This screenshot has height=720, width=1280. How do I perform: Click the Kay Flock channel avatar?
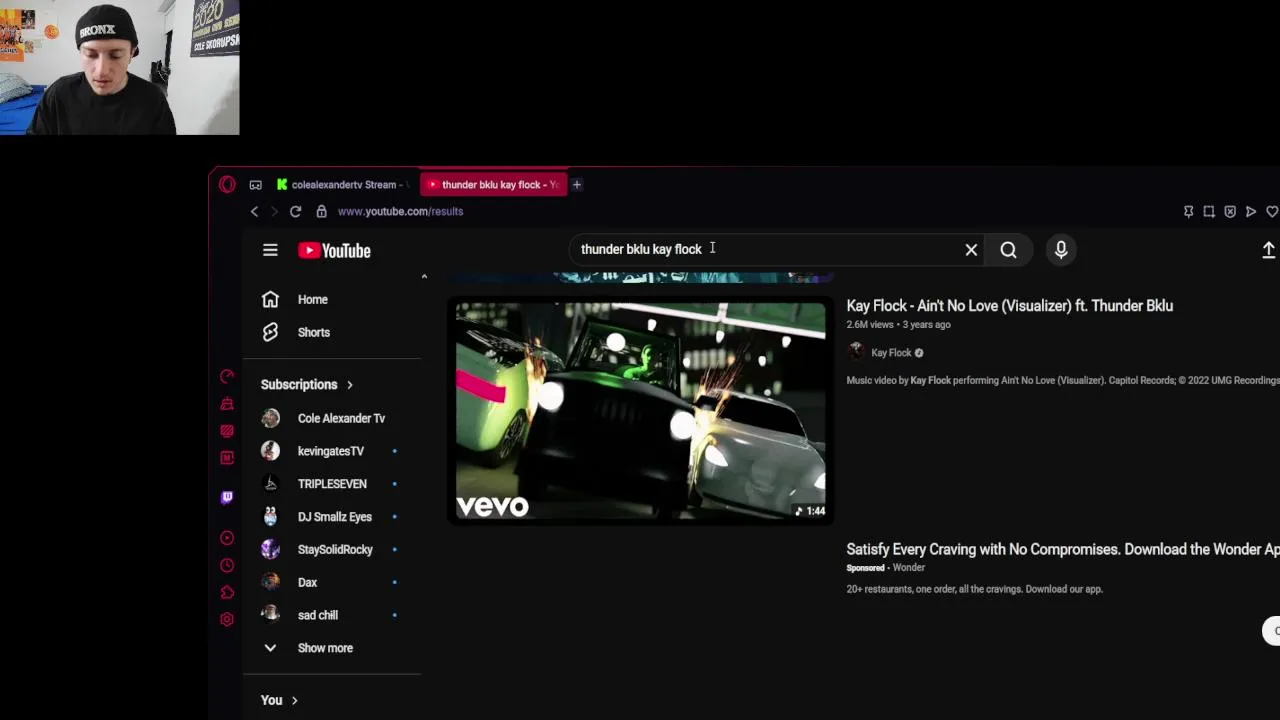tap(855, 351)
